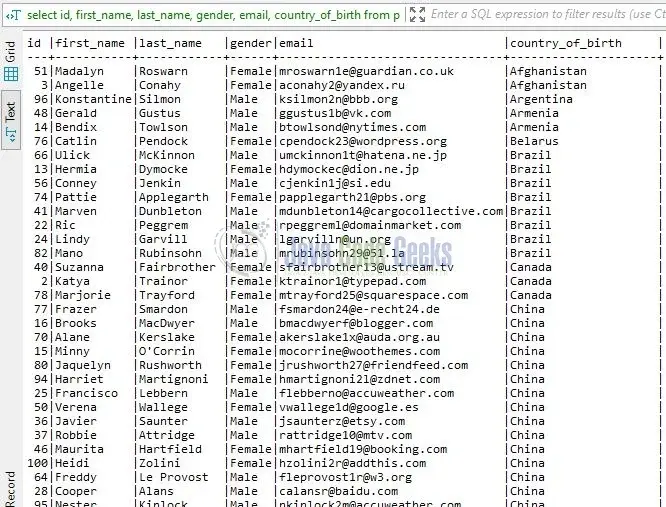Viewport: 666px width, 507px height.
Task: Click Female in Pattie's row
Action: point(251,197)
